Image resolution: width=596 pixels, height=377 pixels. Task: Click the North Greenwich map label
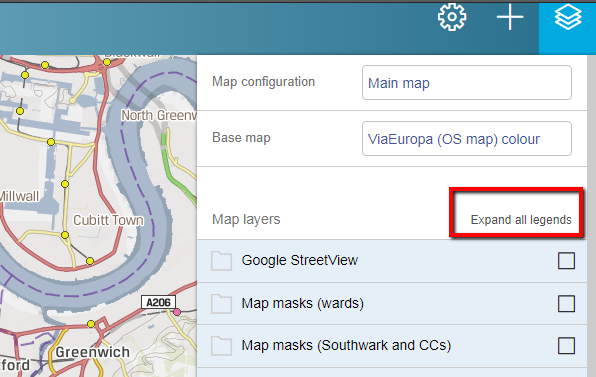point(159,115)
